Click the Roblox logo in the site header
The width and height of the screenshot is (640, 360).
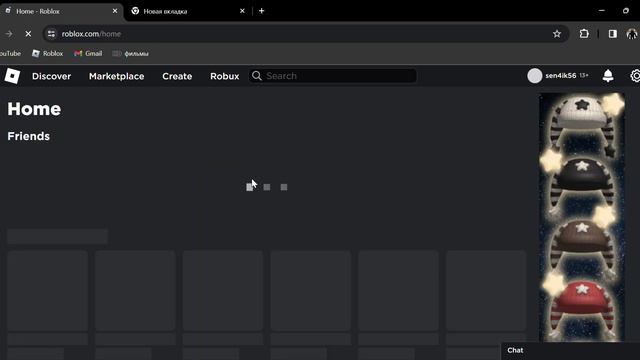coord(12,76)
